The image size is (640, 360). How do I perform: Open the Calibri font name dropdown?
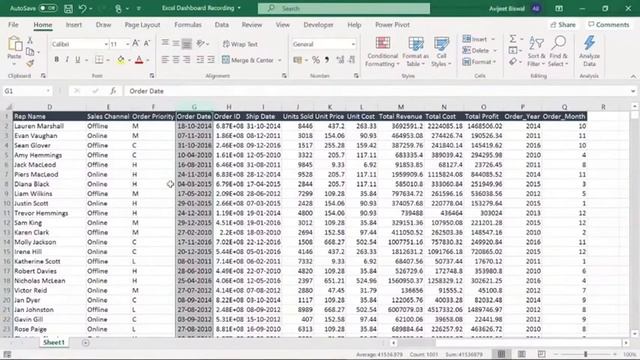pos(106,44)
